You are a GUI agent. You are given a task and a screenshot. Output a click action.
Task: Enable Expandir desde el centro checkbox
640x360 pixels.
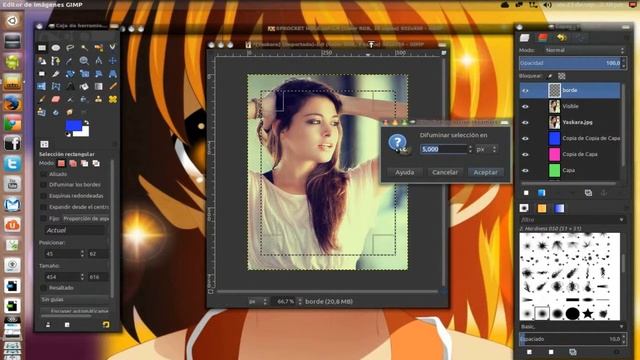click(x=43, y=207)
